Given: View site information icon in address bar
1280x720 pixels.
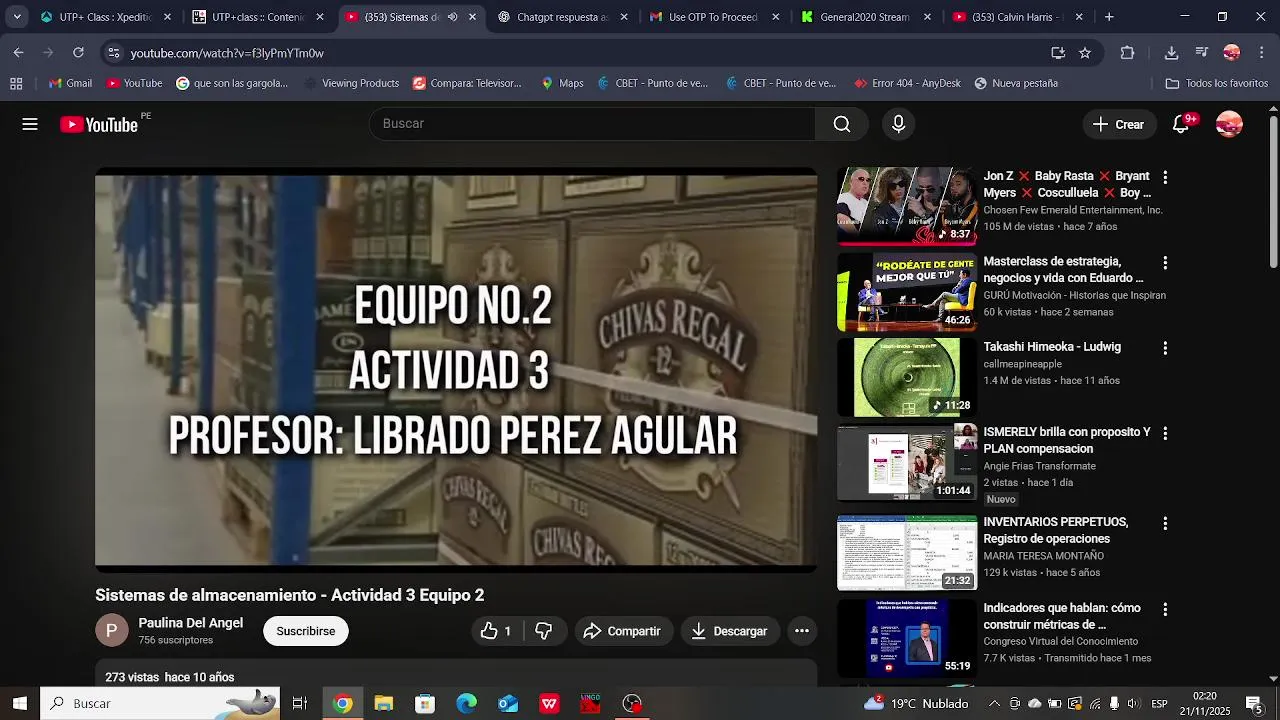Looking at the screenshot, I should (x=113, y=53).
